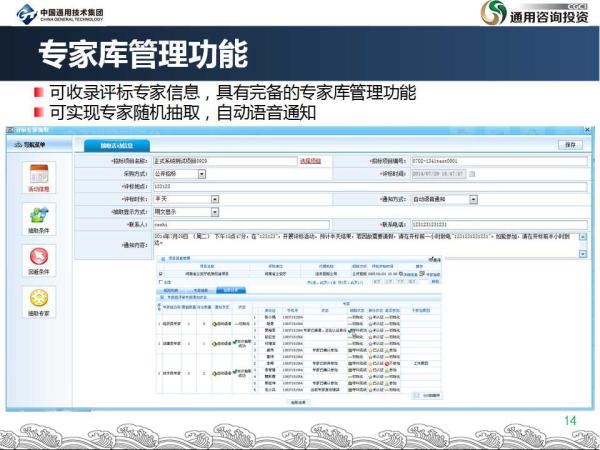Select the 回避条件 sidebar icon
This screenshot has width=600, height=450.
pos(39,262)
